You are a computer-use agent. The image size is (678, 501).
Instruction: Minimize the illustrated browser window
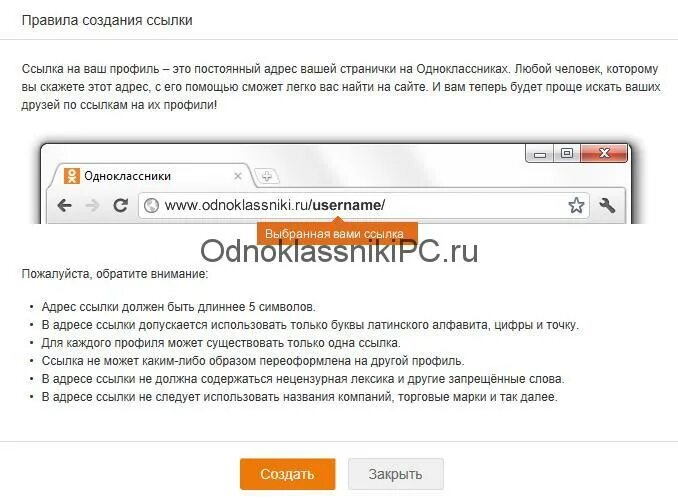point(540,154)
